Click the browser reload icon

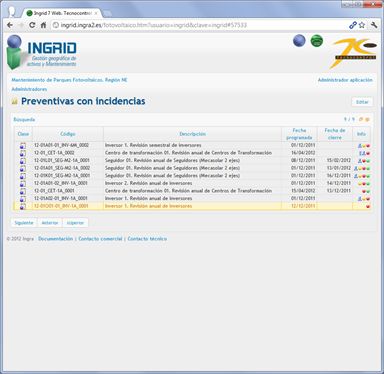[32, 25]
